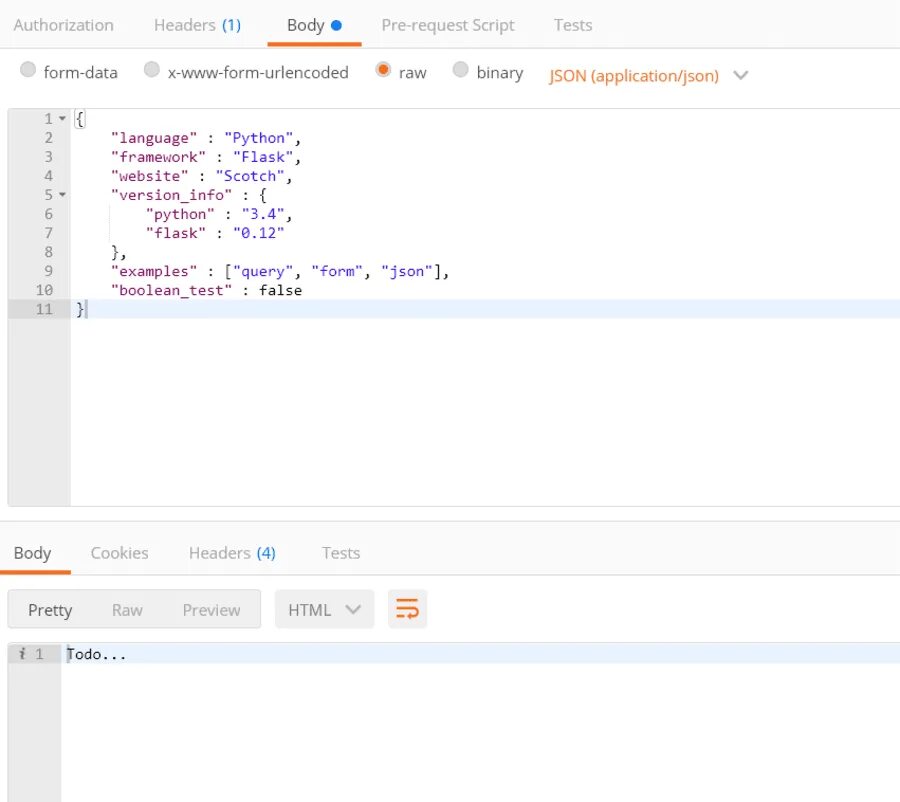Click the "form" array item
The height and width of the screenshot is (802, 900).
click(338, 271)
